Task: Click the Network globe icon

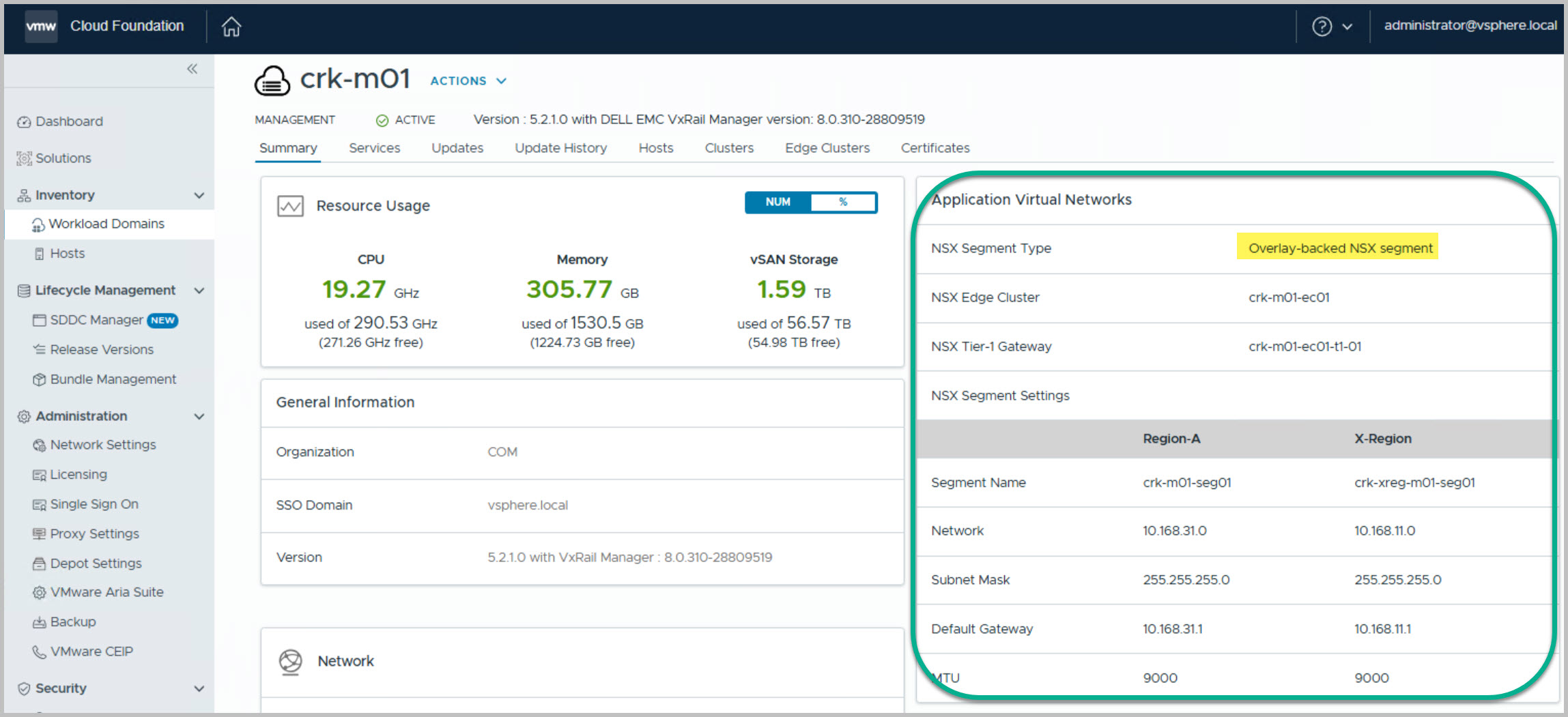Action: point(290,661)
